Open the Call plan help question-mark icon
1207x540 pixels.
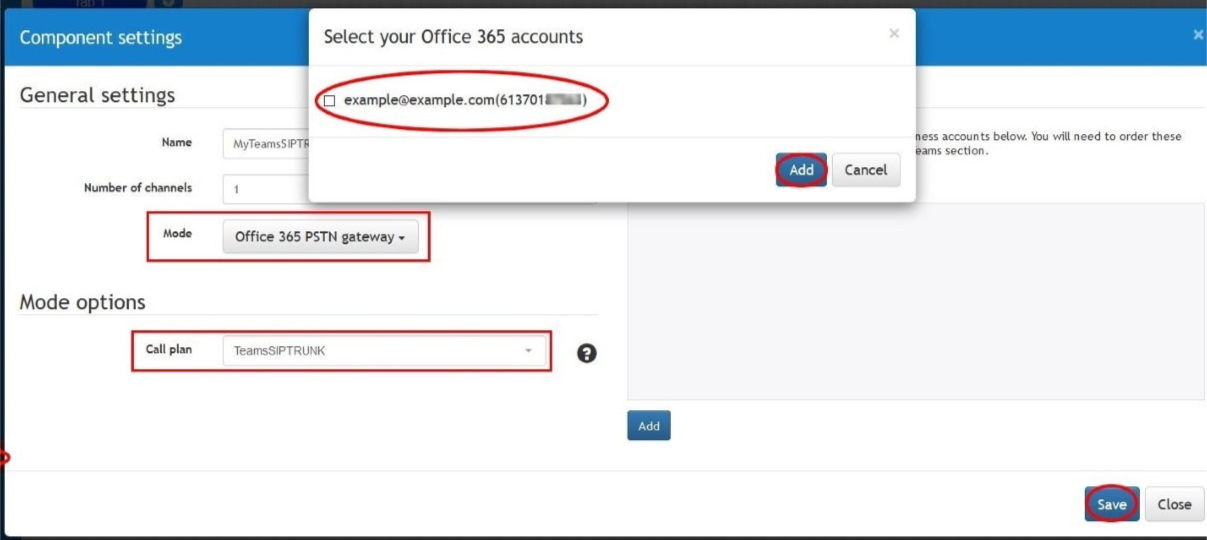(587, 352)
